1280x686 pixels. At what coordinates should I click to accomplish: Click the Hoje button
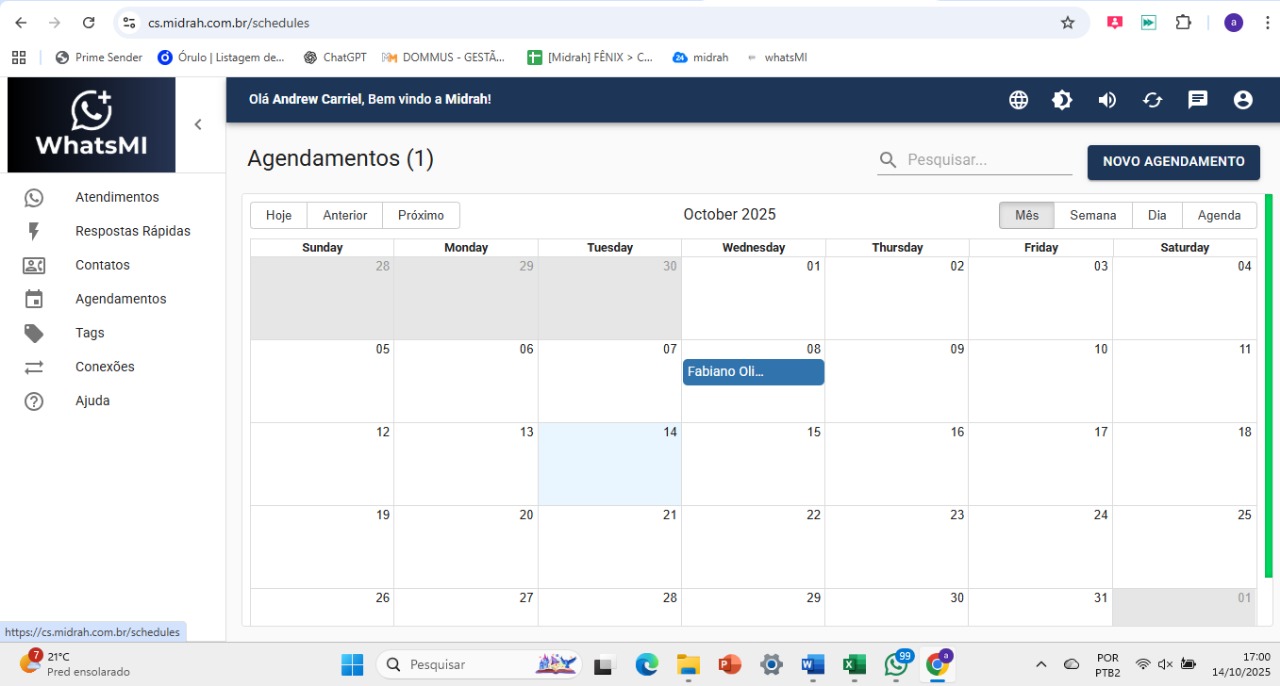[279, 215]
